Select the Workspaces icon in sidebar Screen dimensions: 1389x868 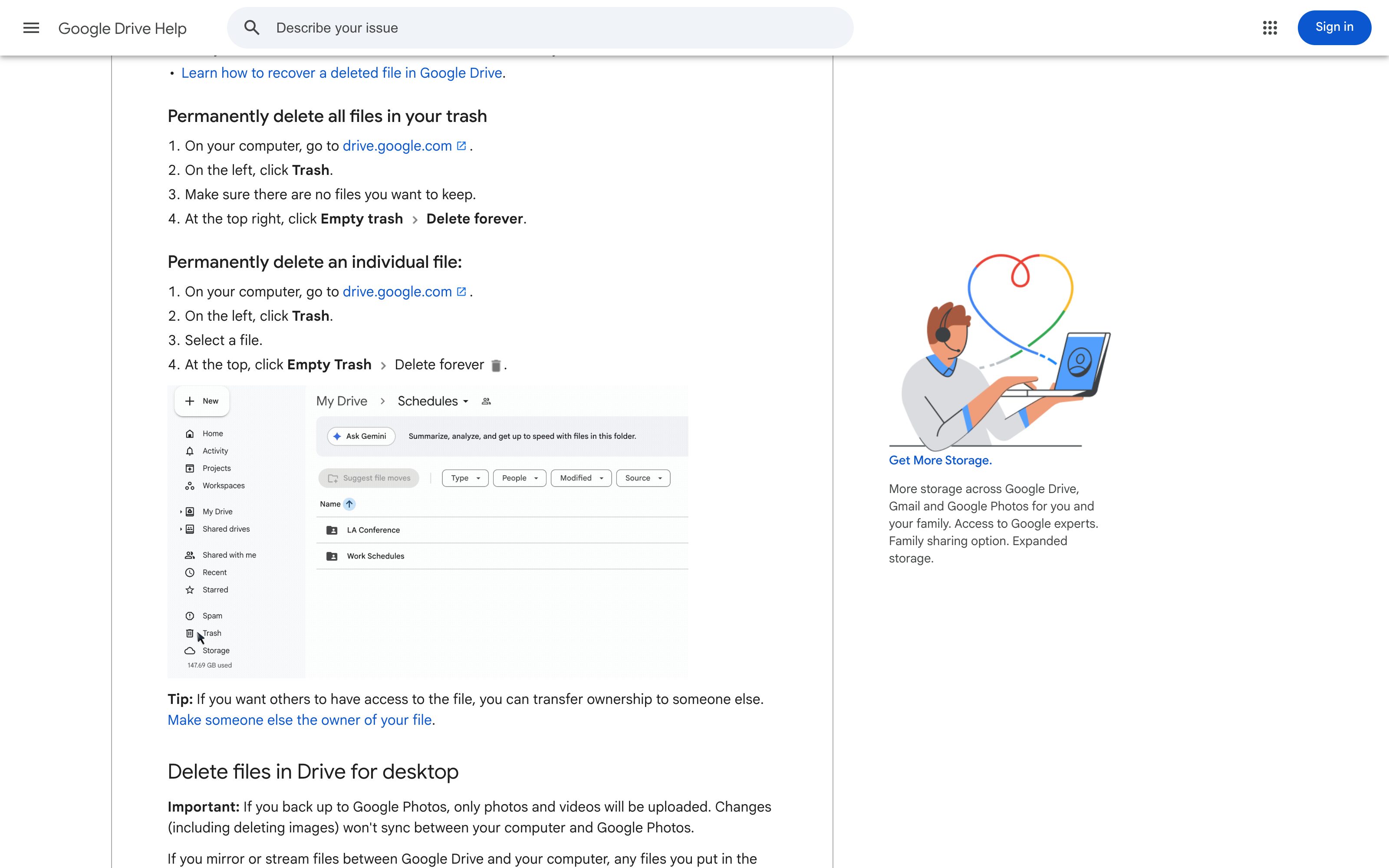click(x=190, y=486)
